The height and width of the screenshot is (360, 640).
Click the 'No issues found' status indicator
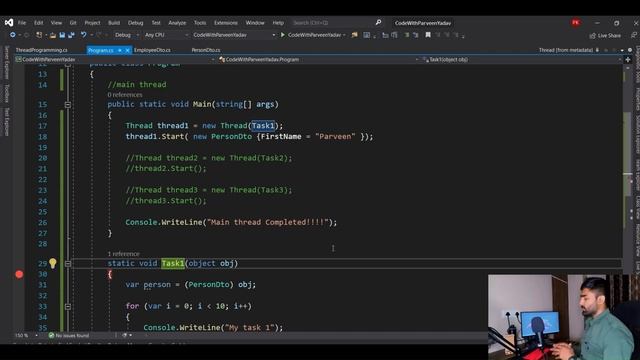click(x=69, y=336)
